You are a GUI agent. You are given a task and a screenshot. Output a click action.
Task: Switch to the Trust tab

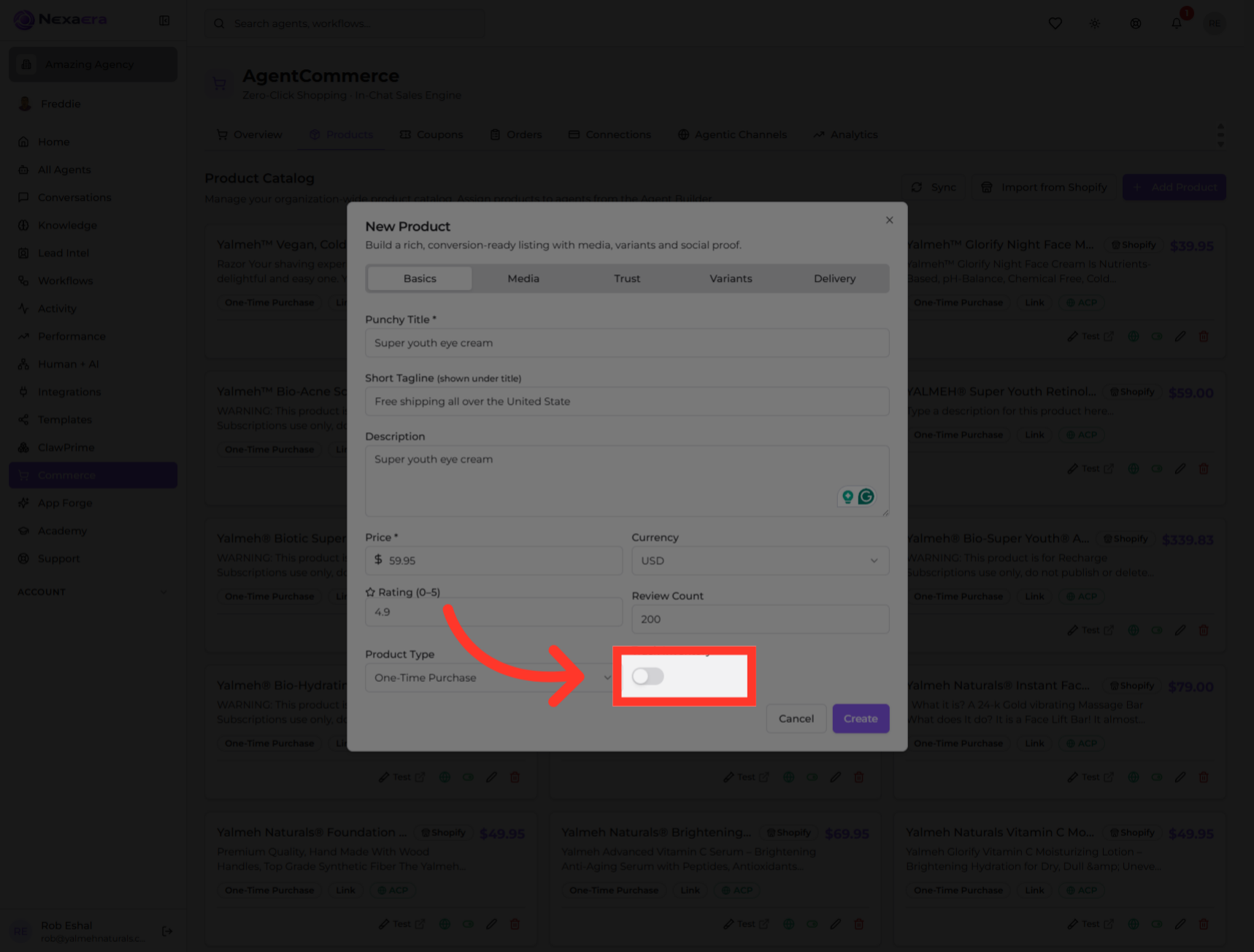click(627, 278)
